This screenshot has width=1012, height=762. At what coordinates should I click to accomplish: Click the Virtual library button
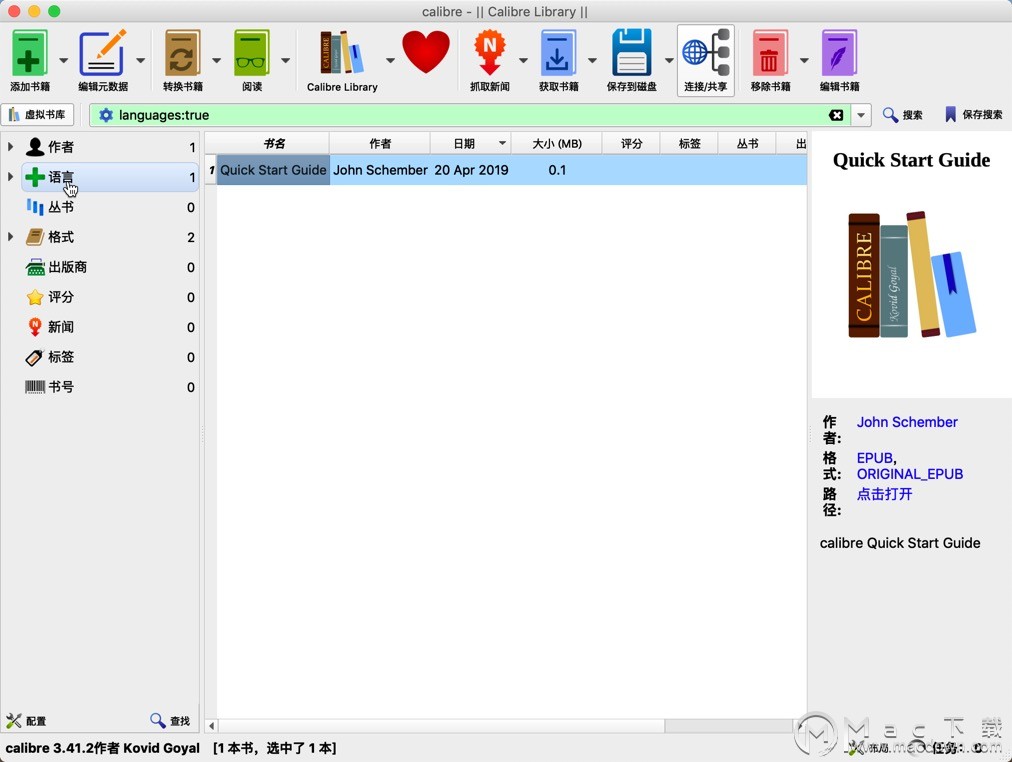37,115
